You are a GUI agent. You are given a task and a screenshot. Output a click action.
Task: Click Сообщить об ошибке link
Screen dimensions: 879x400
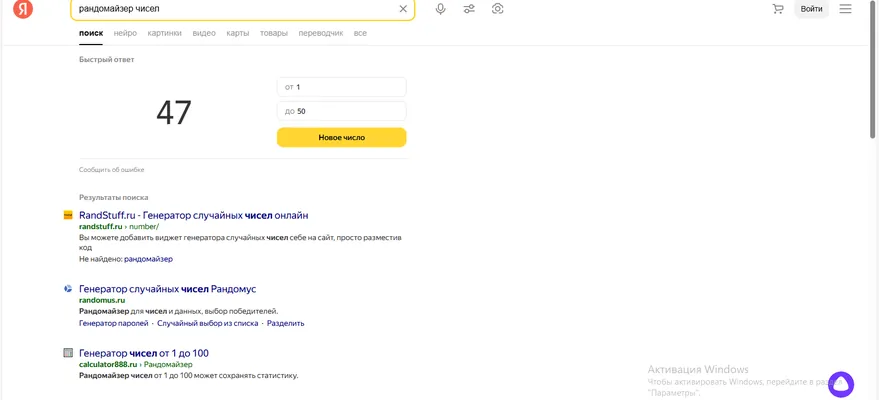click(112, 170)
